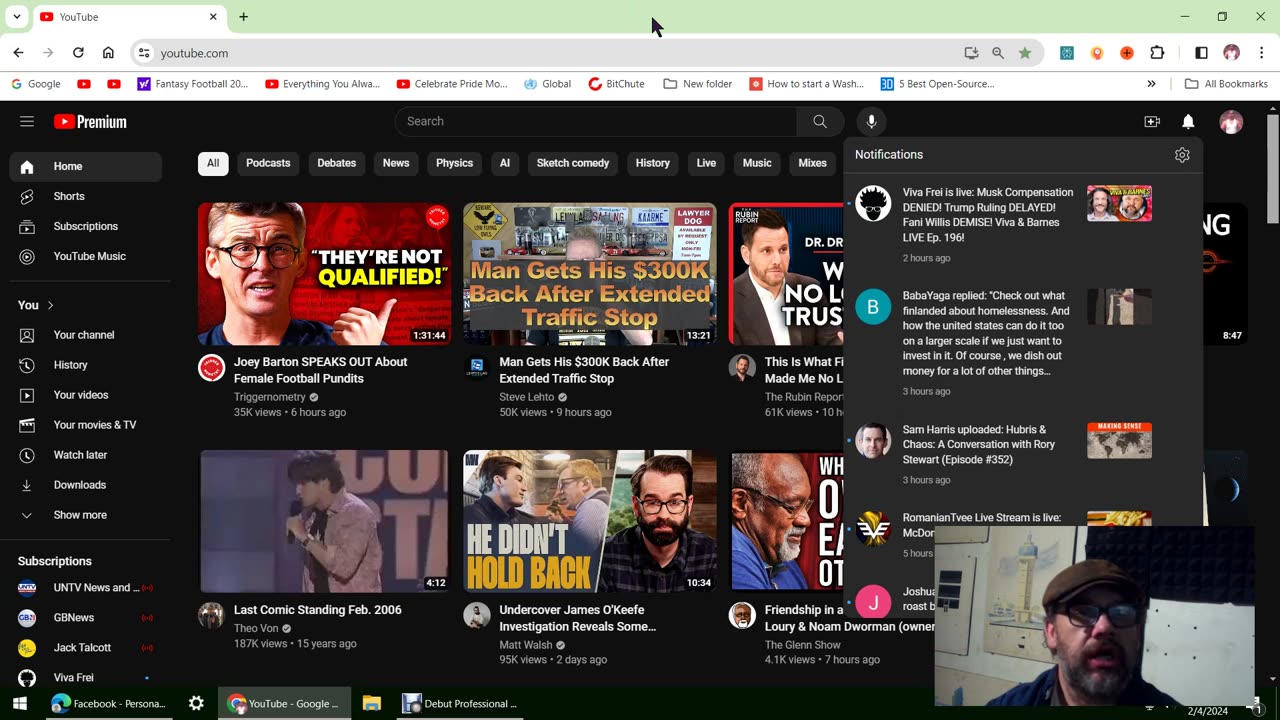The height and width of the screenshot is (720, 1280).
Task: Open the Create video icon
Action: pyautogui.click(x=1152, y=121)
